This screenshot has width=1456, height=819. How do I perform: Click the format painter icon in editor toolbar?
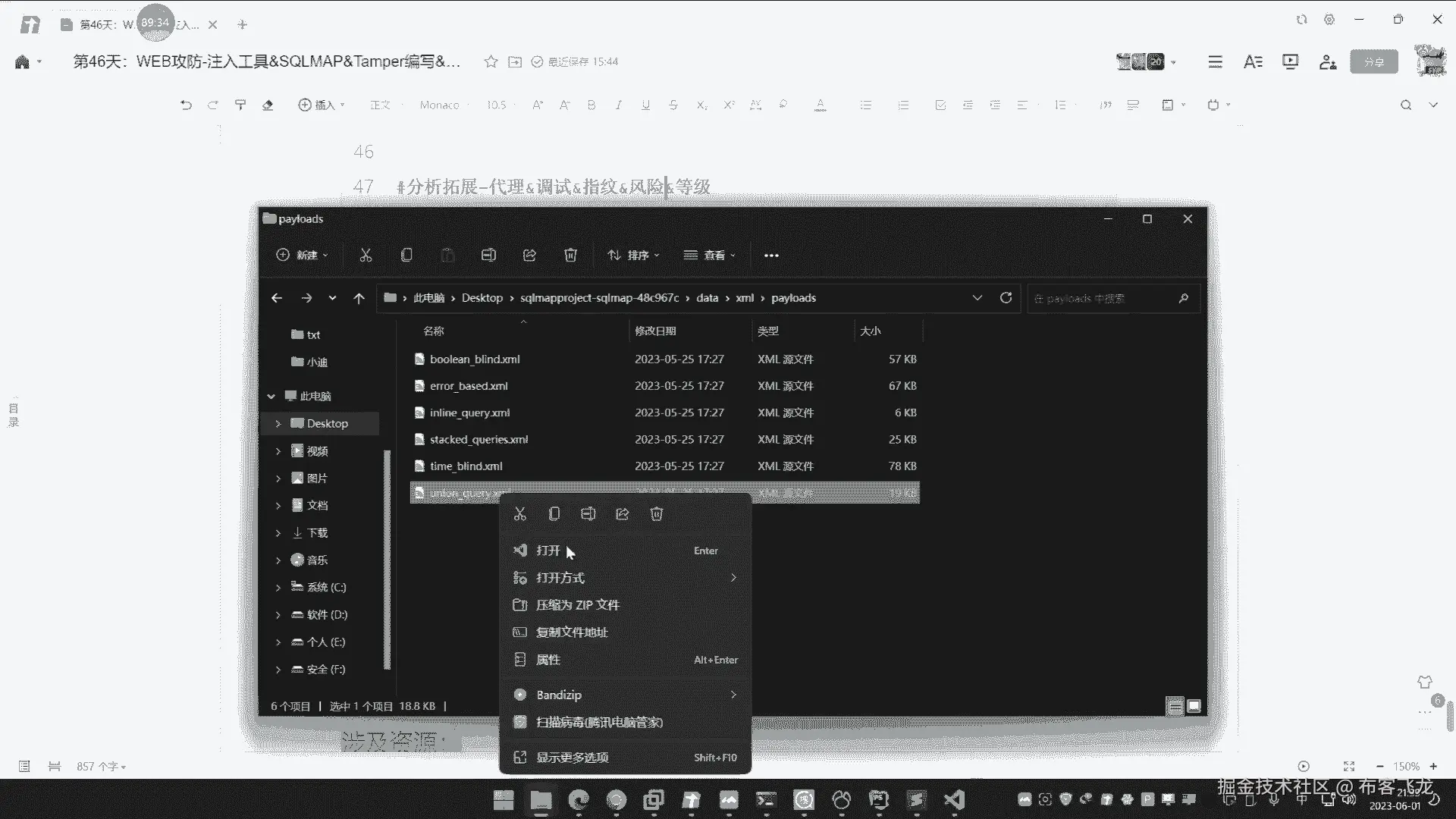tap(240, 105)
